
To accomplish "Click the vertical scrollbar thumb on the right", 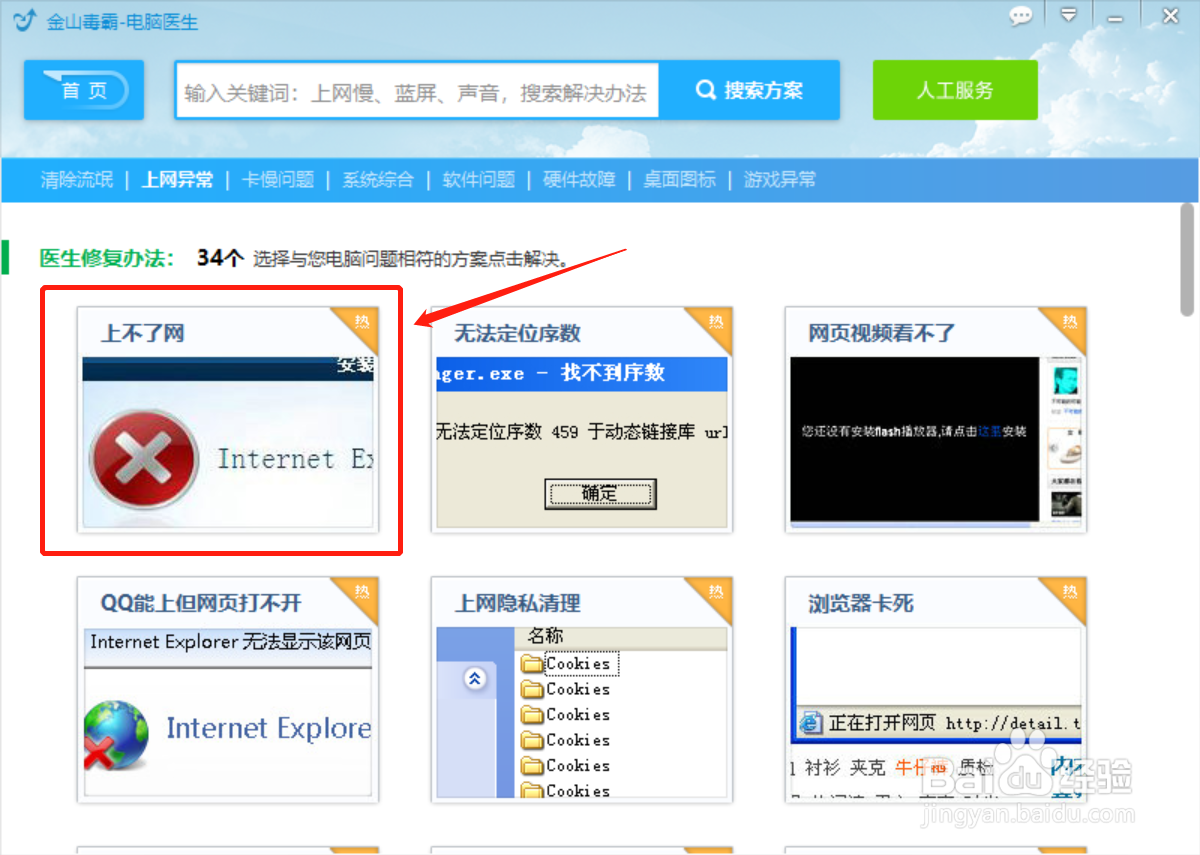I will (1187, 260).
